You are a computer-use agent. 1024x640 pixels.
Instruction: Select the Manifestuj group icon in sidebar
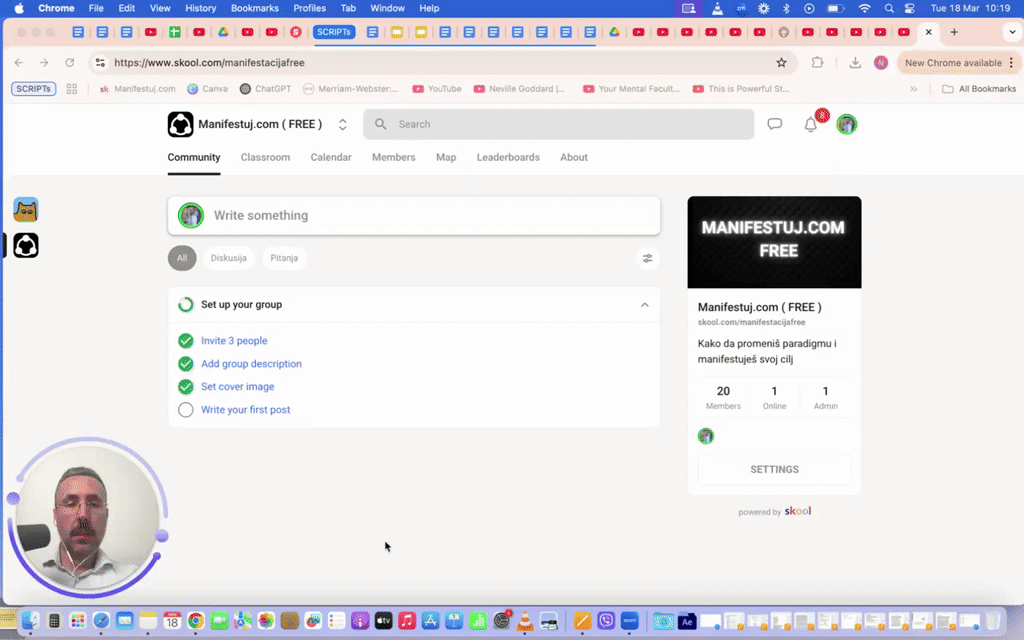click(x=26, y=246)
